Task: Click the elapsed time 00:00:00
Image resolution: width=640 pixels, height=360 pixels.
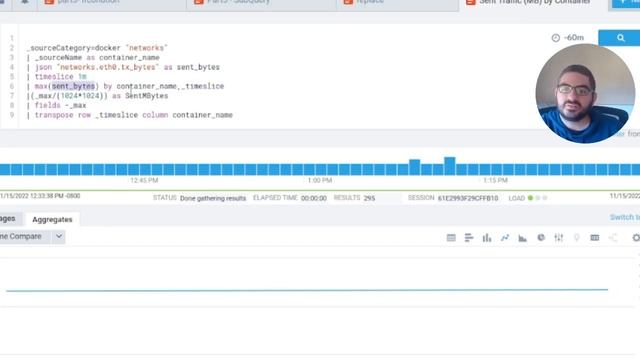Action: point(314,198)
